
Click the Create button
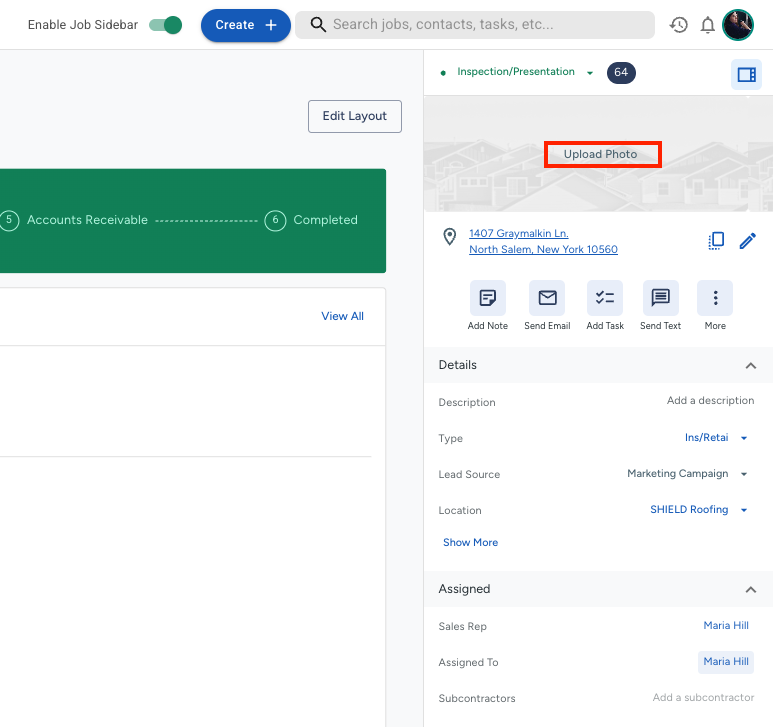click(x=246, y=25)
